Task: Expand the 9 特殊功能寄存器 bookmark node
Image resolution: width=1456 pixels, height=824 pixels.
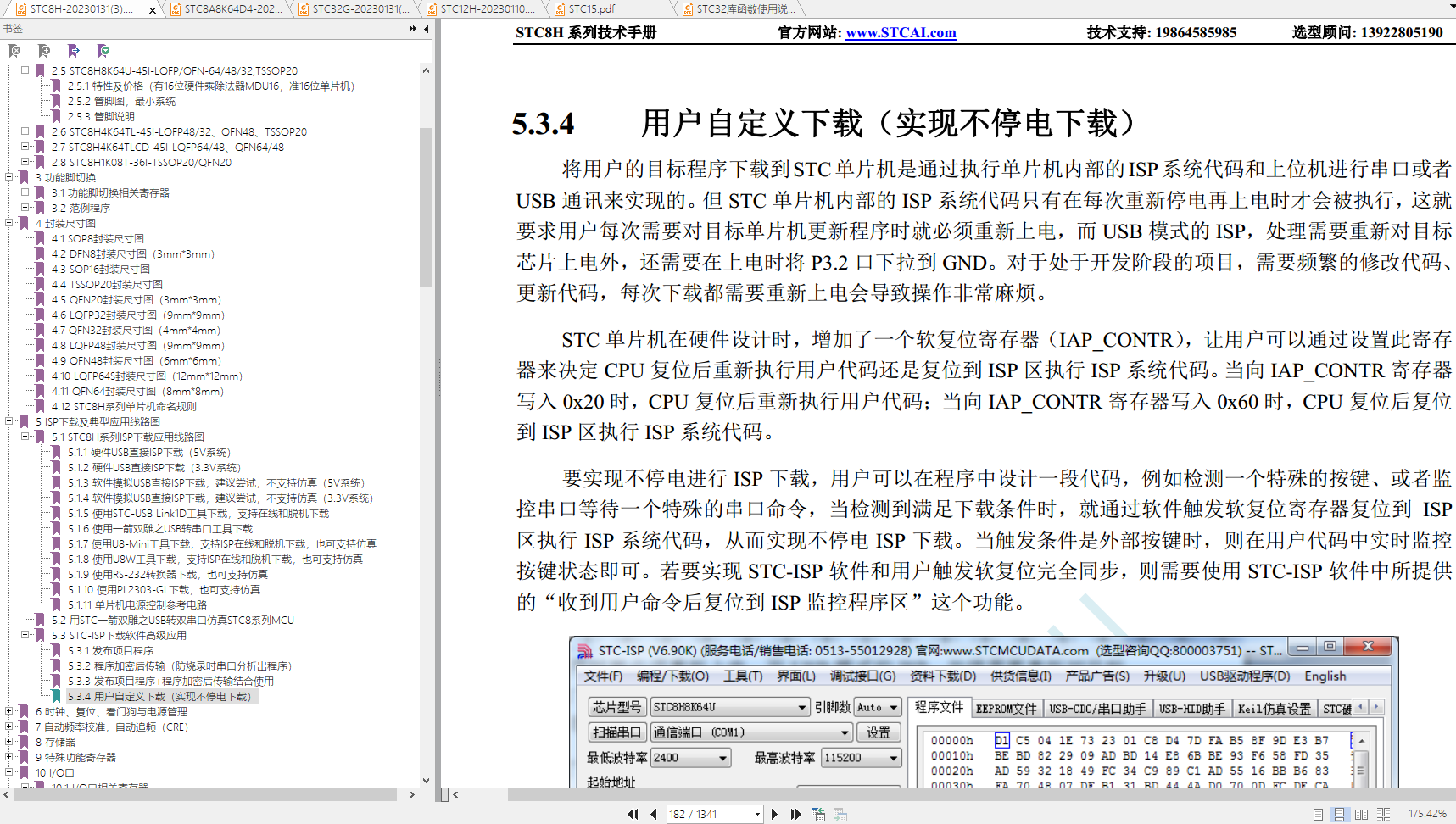Action: tap(9, 757)
